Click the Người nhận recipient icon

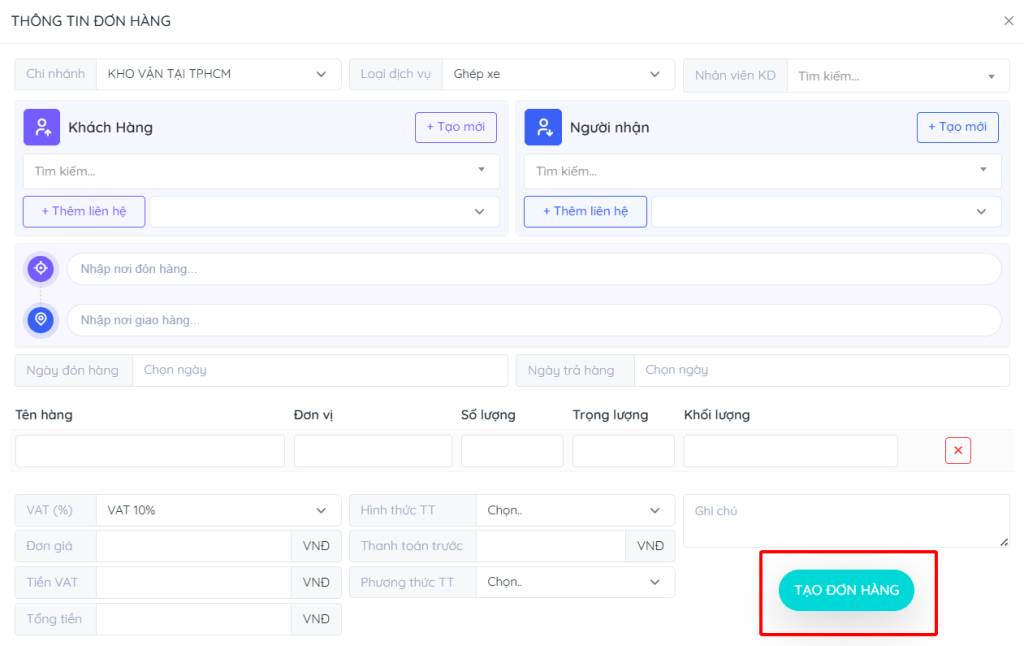543,127
